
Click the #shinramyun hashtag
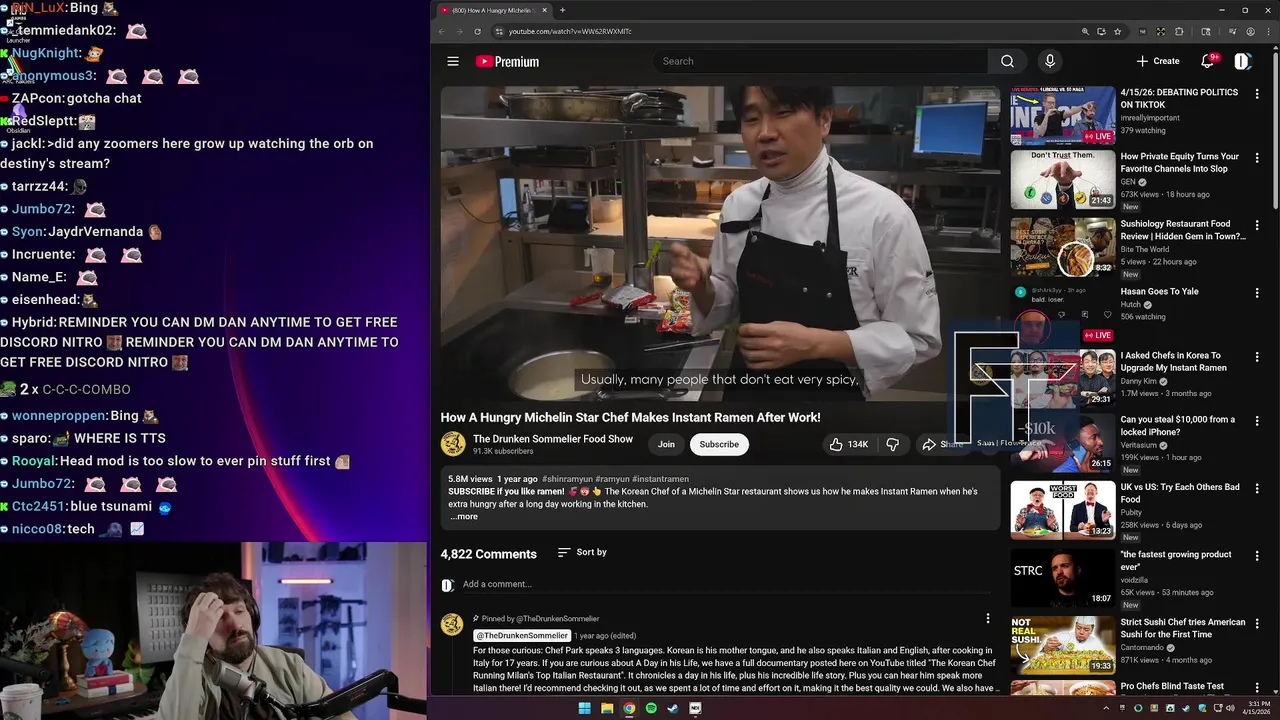pos(567,479)
